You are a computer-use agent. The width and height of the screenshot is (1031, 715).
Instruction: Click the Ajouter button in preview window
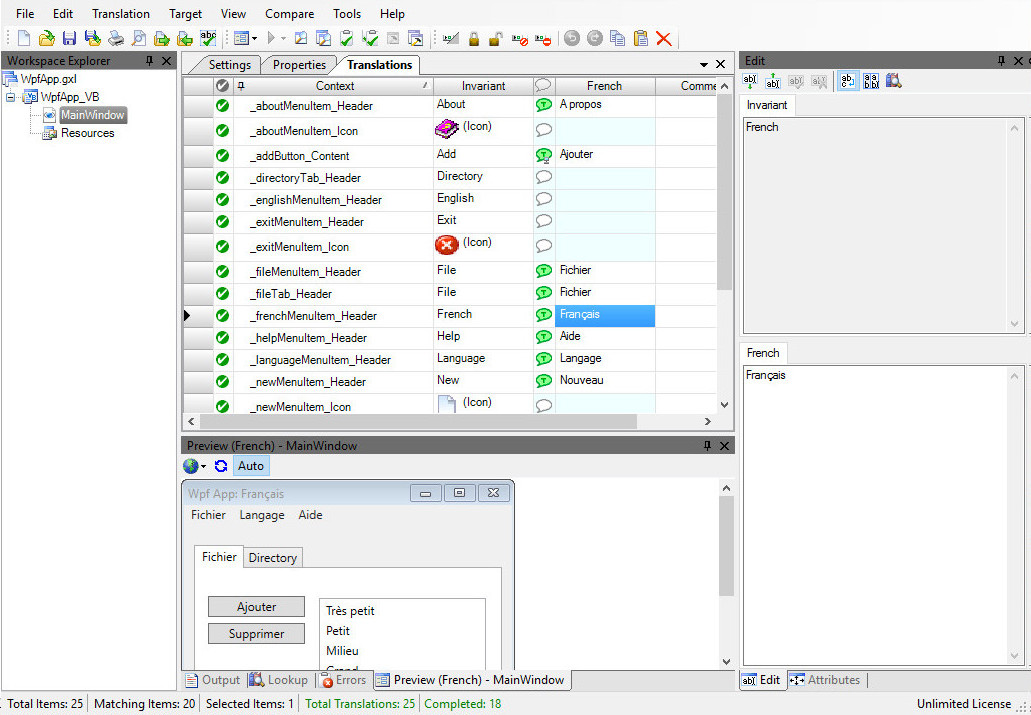pyautogui.click(x=257, y=607)
